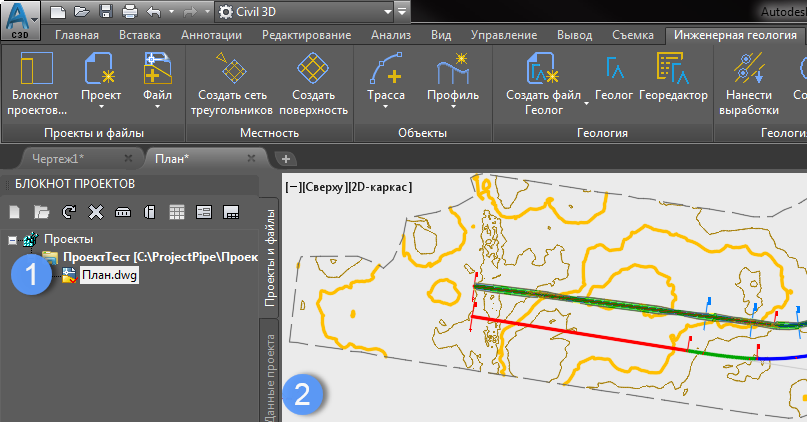This screenshot has height=422, width=807.
Task: Switch to the Вид ribbon tab
Action: click(441, 35)
